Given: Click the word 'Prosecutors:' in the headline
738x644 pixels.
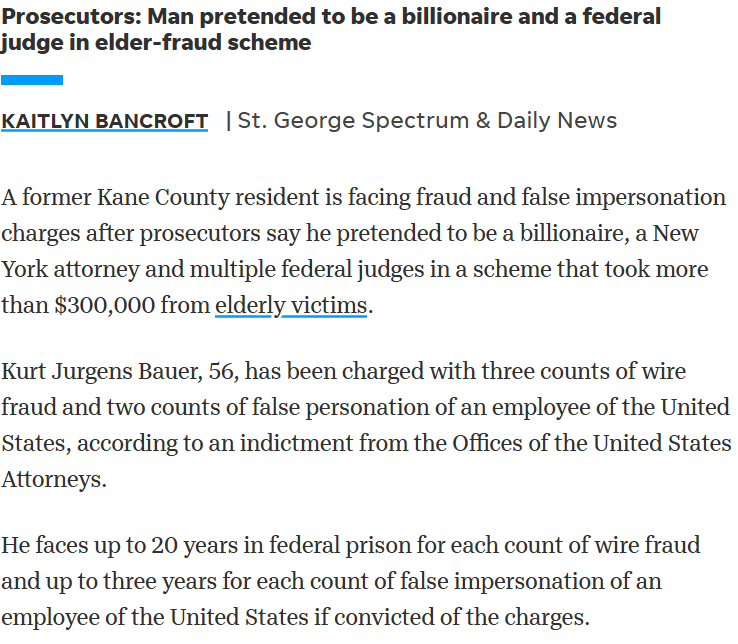Looking at the screenshot, I should (72, 17).
